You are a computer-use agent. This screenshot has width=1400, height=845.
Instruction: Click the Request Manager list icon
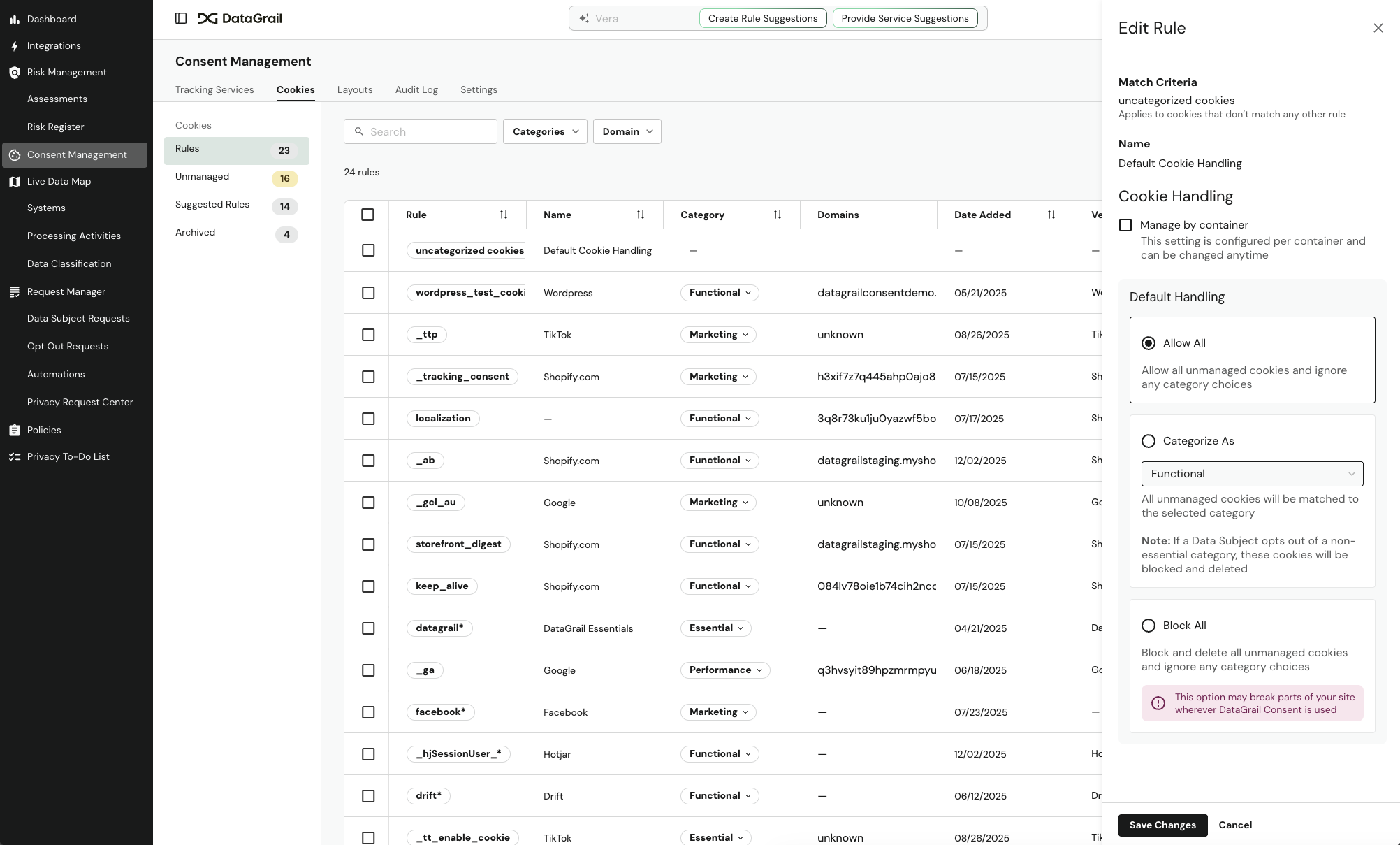(x=14, y=292)
